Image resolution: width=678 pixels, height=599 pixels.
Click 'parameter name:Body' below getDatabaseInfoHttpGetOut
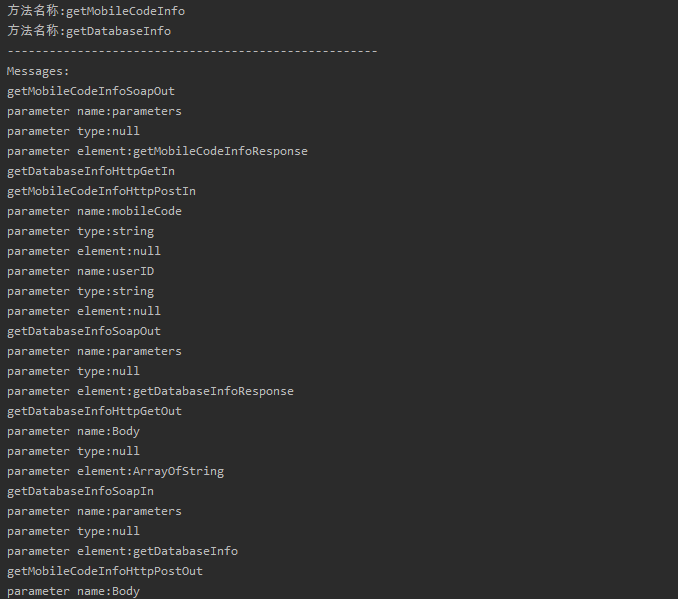click(73, 431)
